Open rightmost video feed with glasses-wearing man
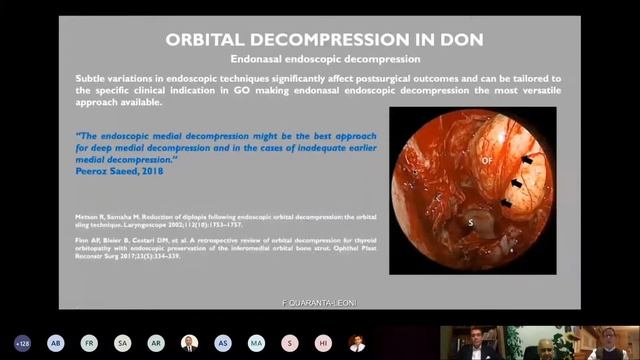 606,343
